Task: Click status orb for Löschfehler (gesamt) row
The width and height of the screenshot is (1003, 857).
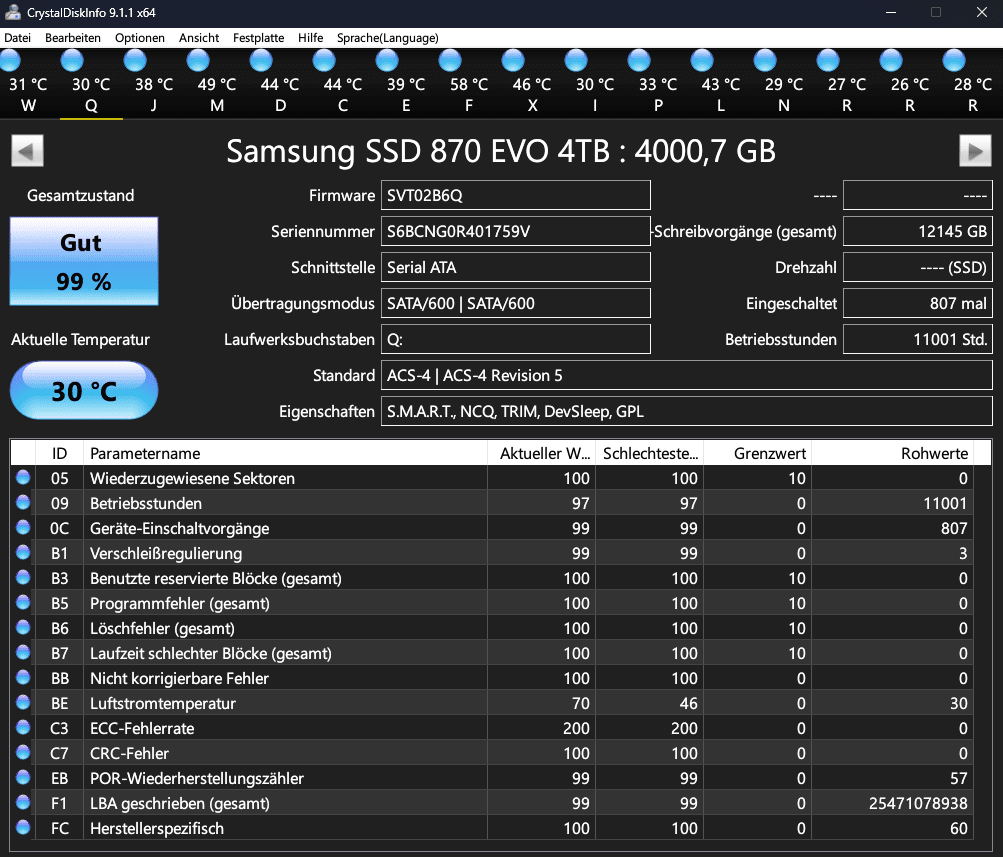Action: 23,627
